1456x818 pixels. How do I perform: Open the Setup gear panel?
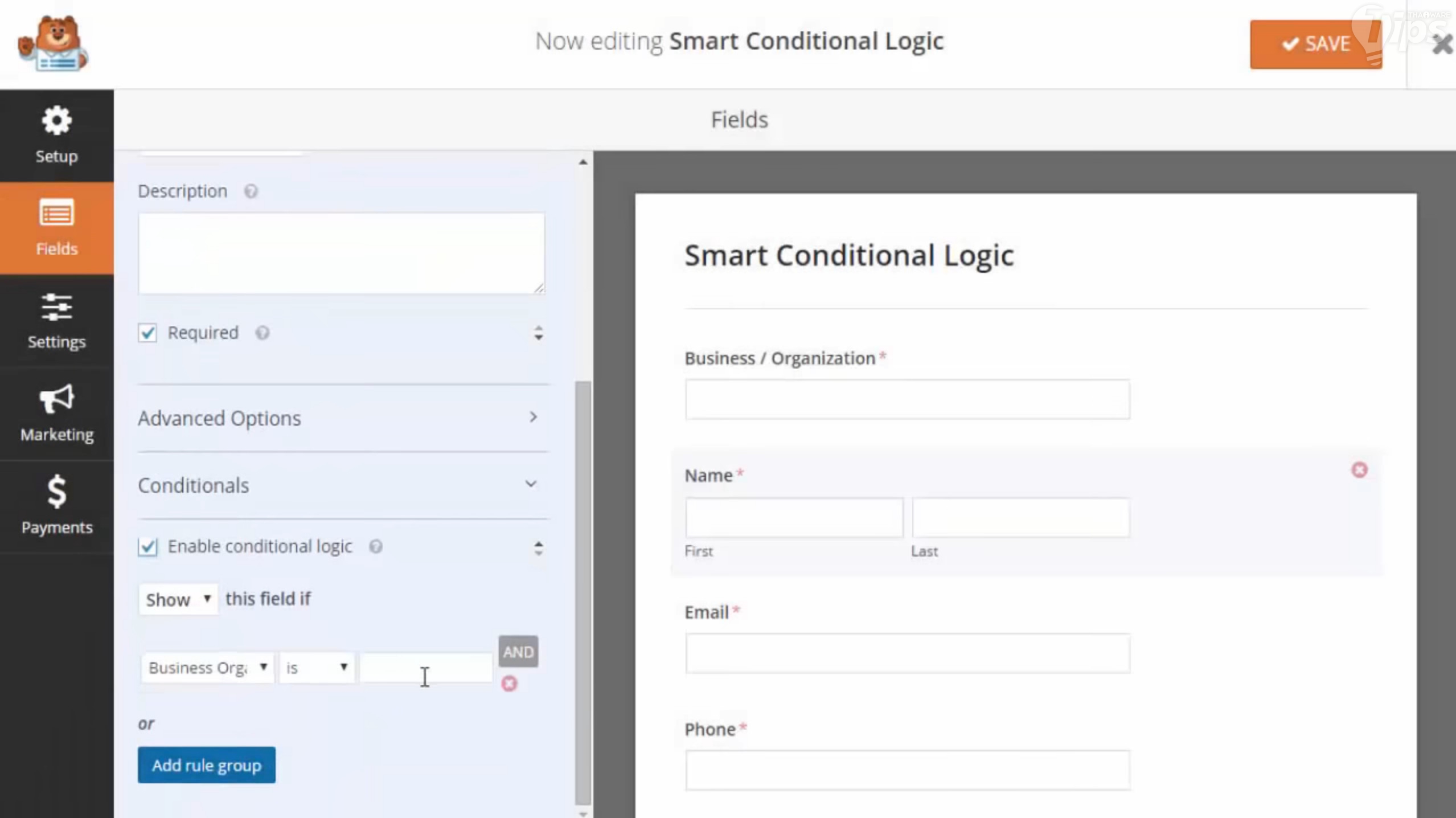point(56,134)
